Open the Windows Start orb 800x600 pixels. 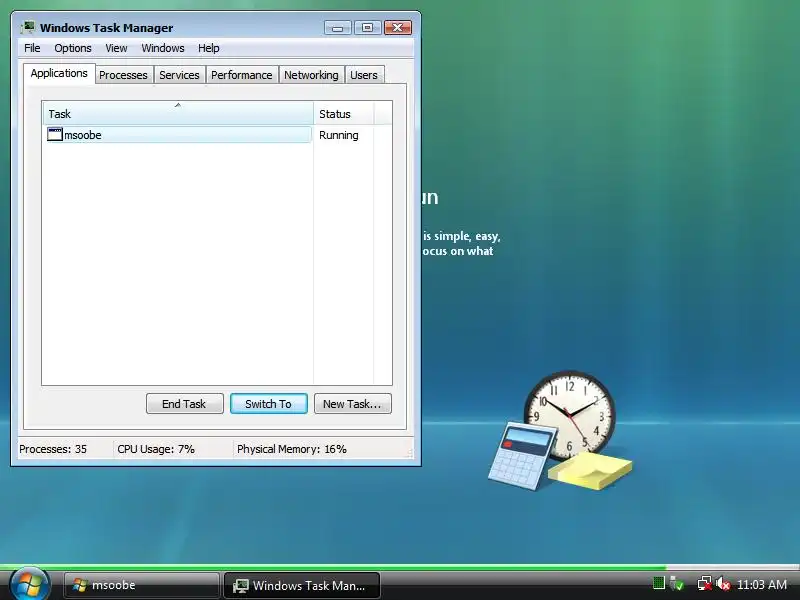(x=29, y=585)
